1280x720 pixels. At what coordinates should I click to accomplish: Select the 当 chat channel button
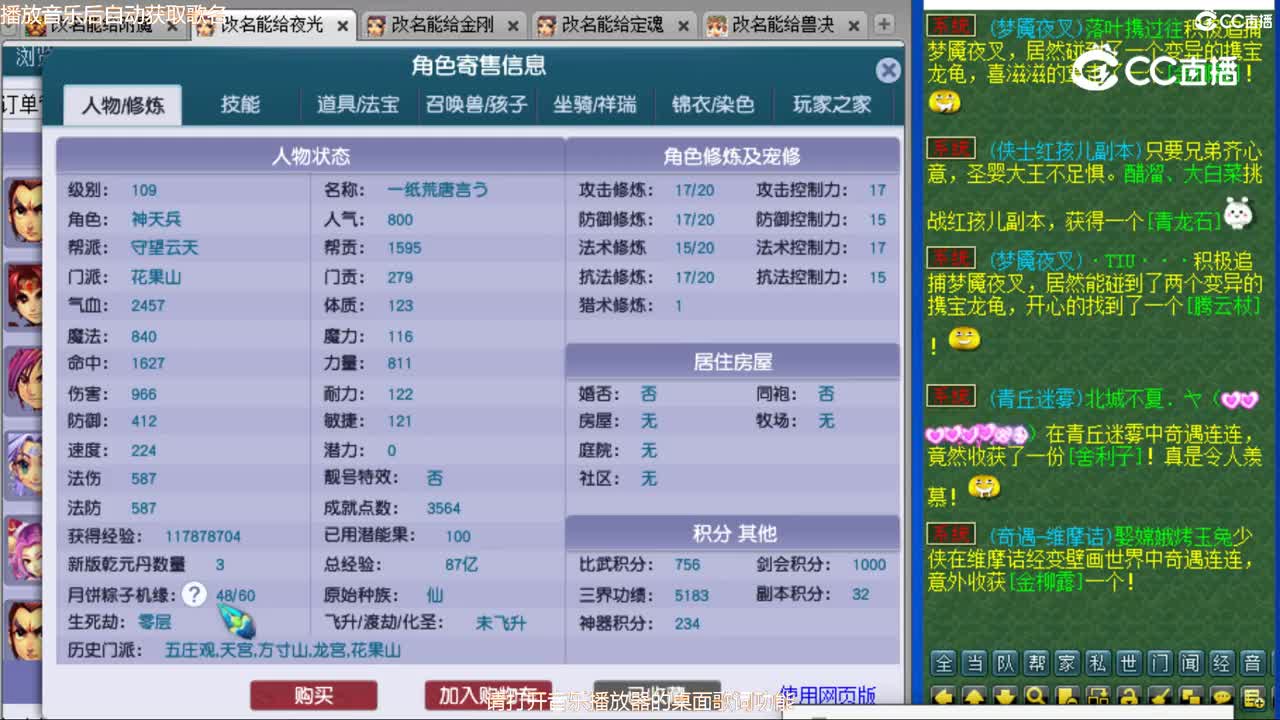[974, 664]
